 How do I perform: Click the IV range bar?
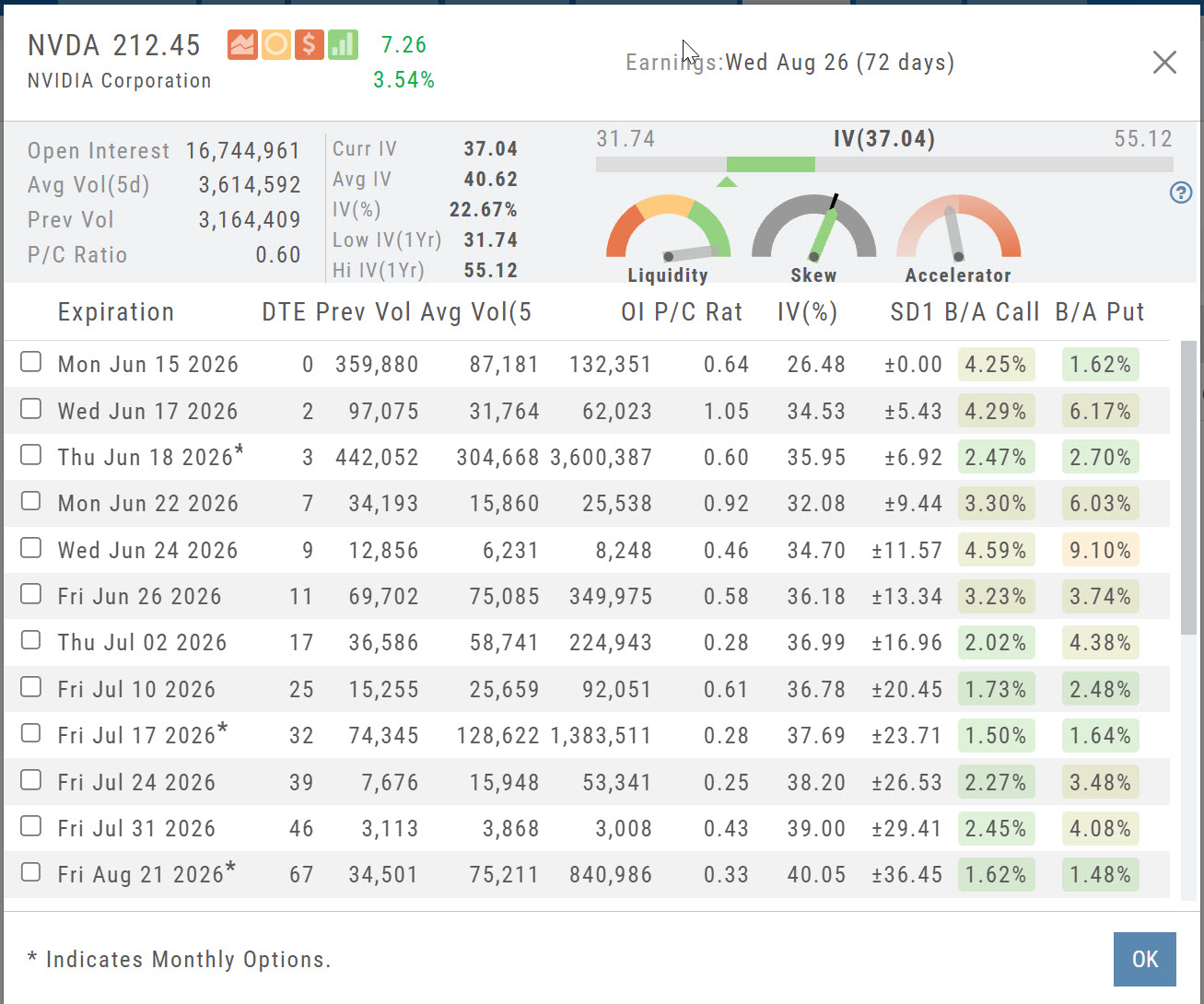[x=884, y=165]
